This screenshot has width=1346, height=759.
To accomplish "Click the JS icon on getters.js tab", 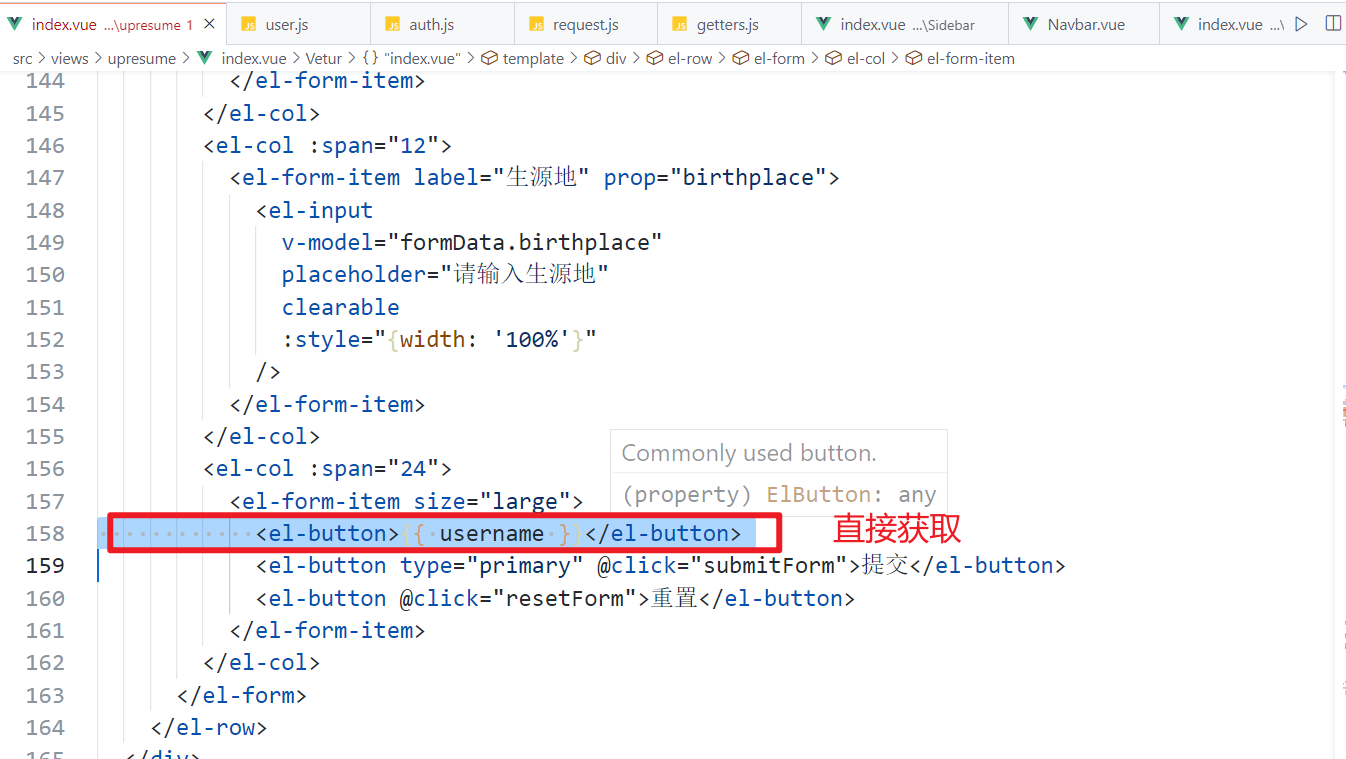I will (680, 24).
